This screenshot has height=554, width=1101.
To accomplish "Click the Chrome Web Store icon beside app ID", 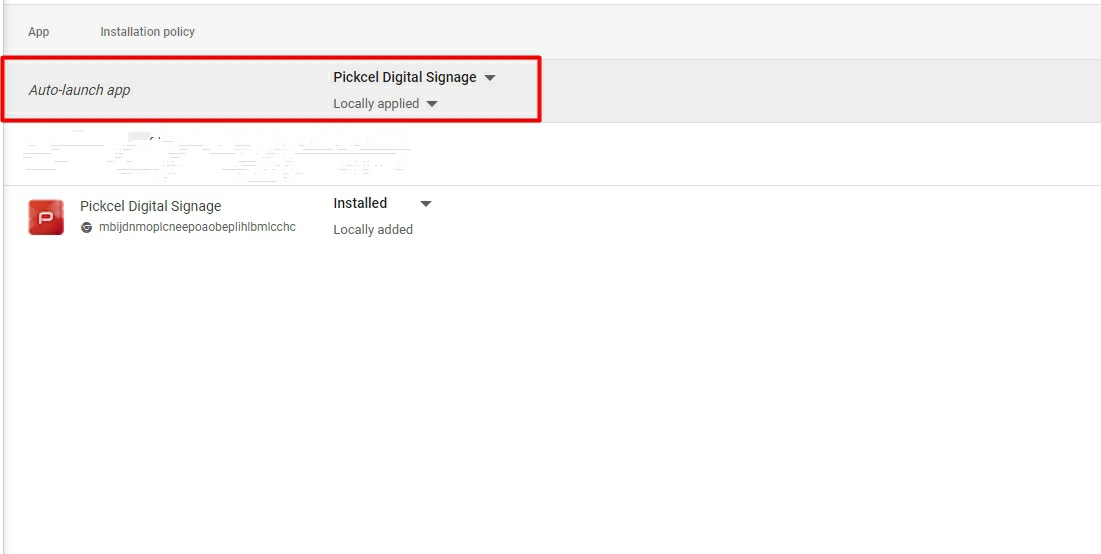I will click(x=86, y=227).
